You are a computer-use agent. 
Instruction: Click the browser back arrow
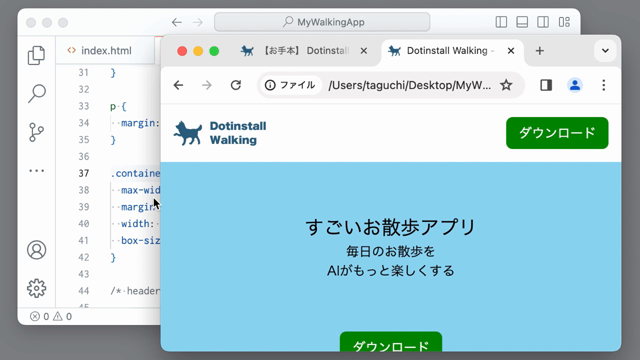click(x=178, y=85)
